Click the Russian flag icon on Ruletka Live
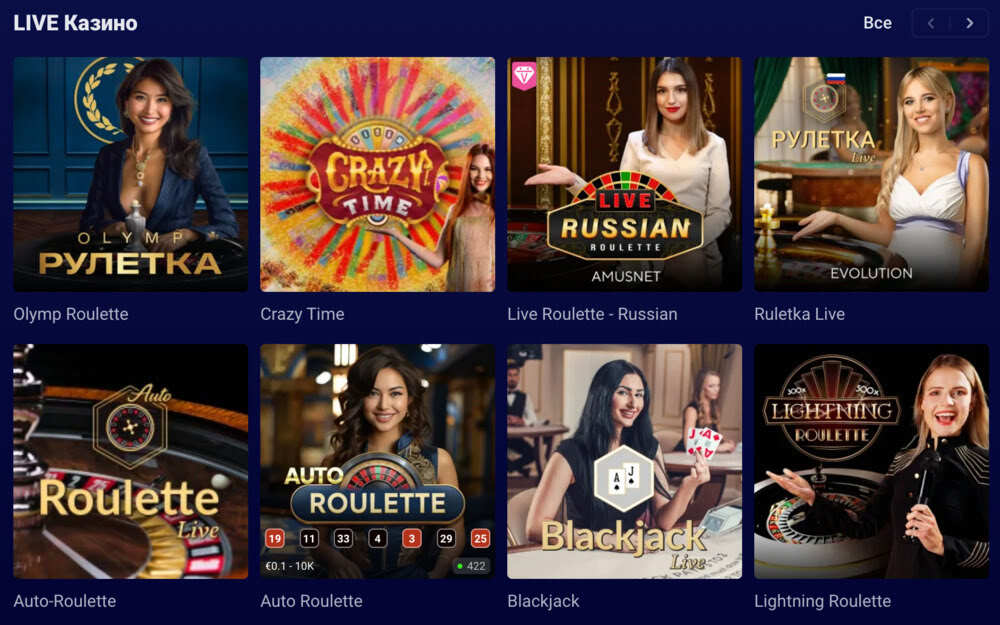Viewport: 1000px width, 625px height. pyautogui.click(x=835, y=78)
